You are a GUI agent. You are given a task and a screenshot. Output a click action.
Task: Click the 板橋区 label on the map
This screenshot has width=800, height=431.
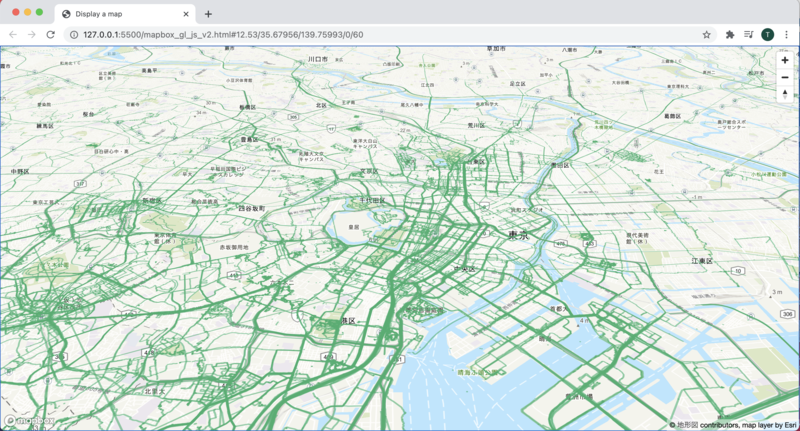click(x=247, y=108)
